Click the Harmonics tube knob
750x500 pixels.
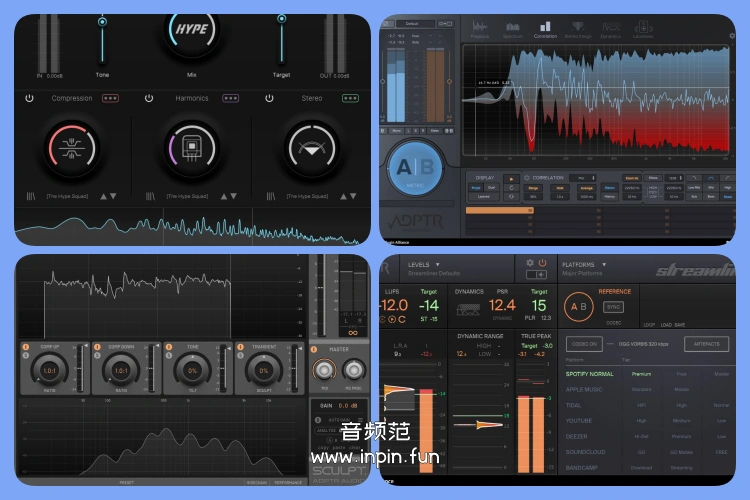point(192,148)
